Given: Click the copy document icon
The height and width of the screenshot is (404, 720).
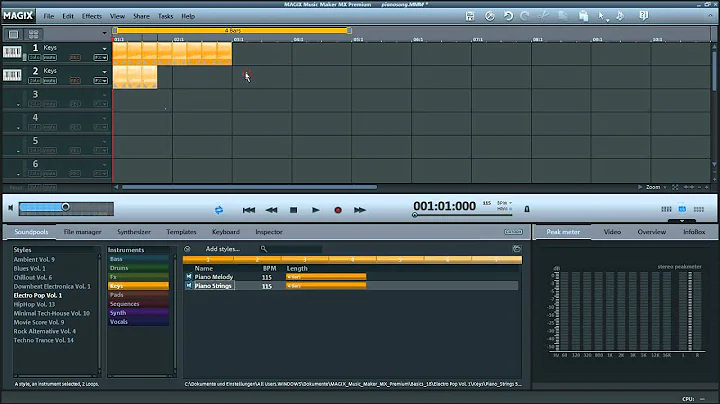Looking at the screenshot, I should [x=563, y=16].
